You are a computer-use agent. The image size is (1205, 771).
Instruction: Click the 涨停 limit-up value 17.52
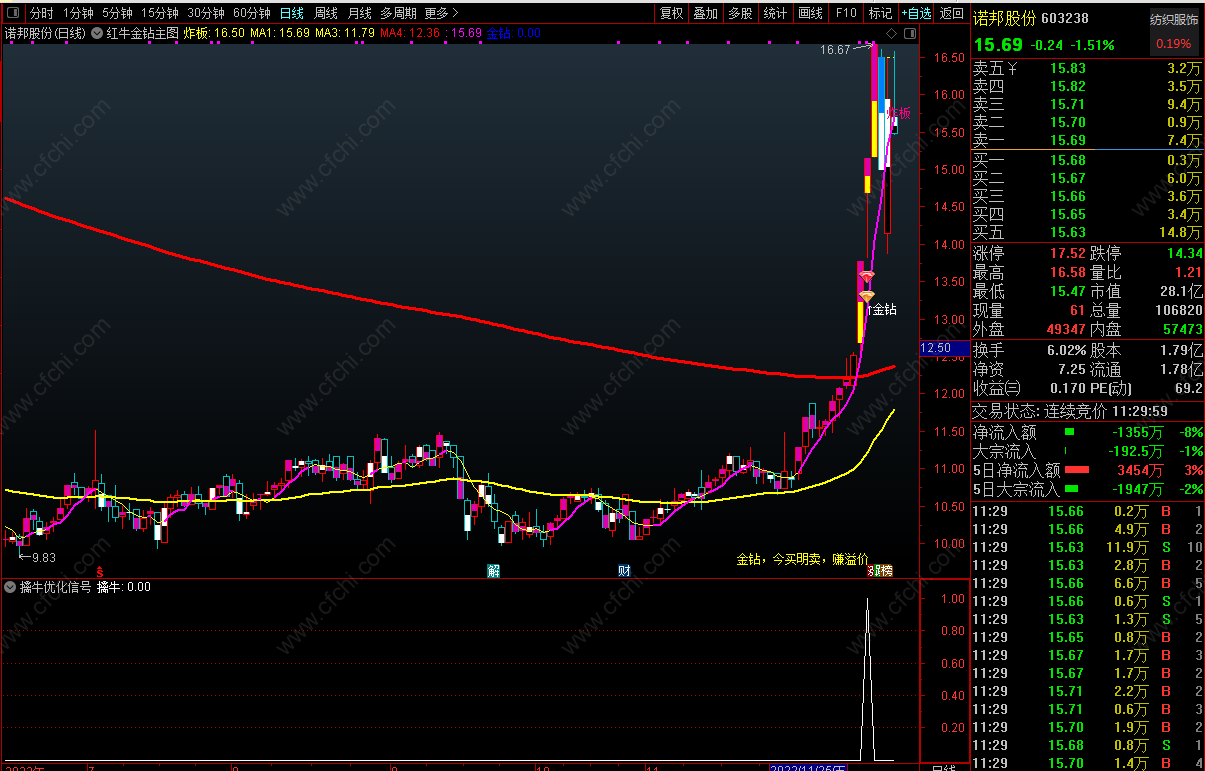pos(1067,253)
